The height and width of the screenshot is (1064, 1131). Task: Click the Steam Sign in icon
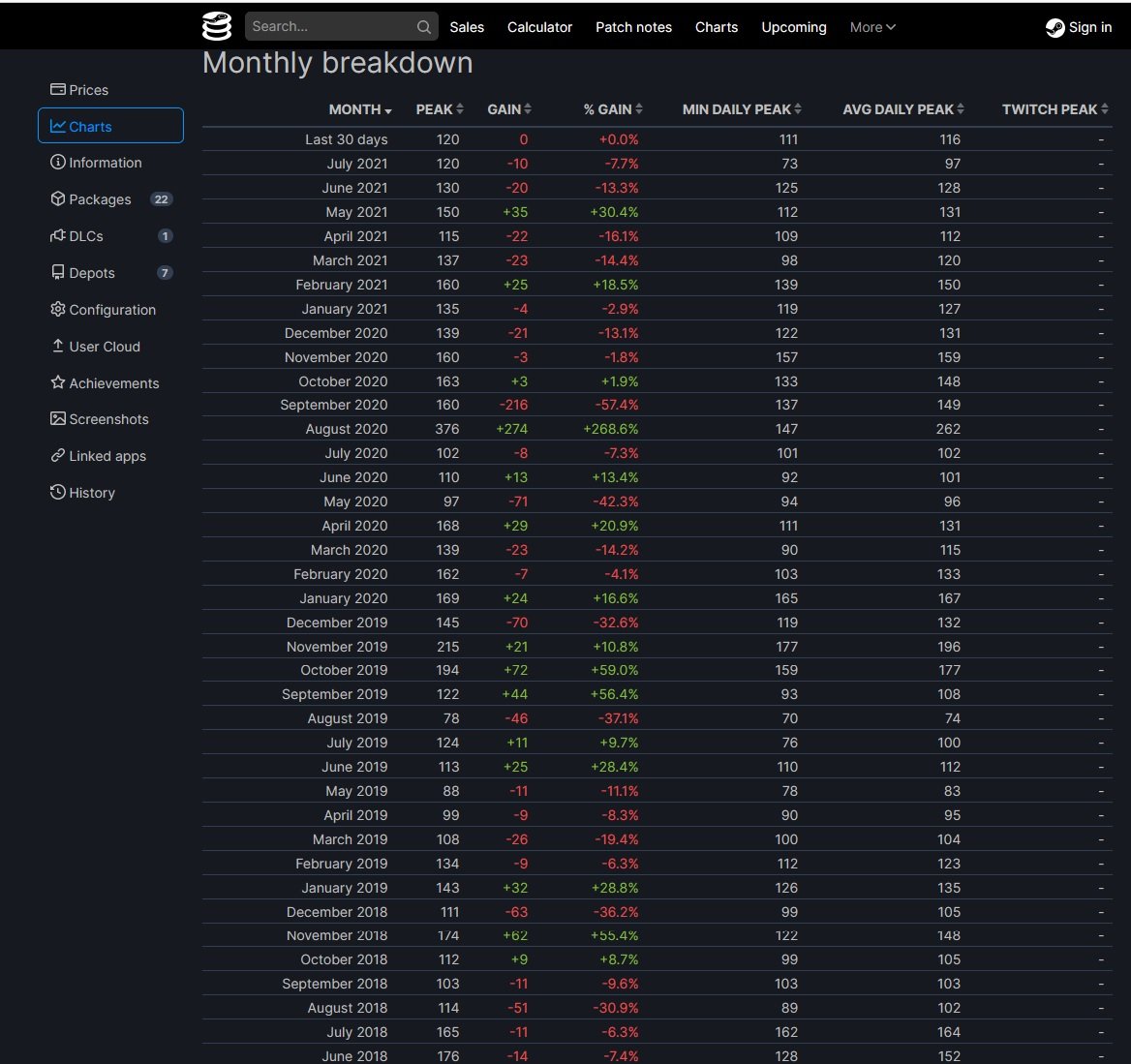(1055, 27)
